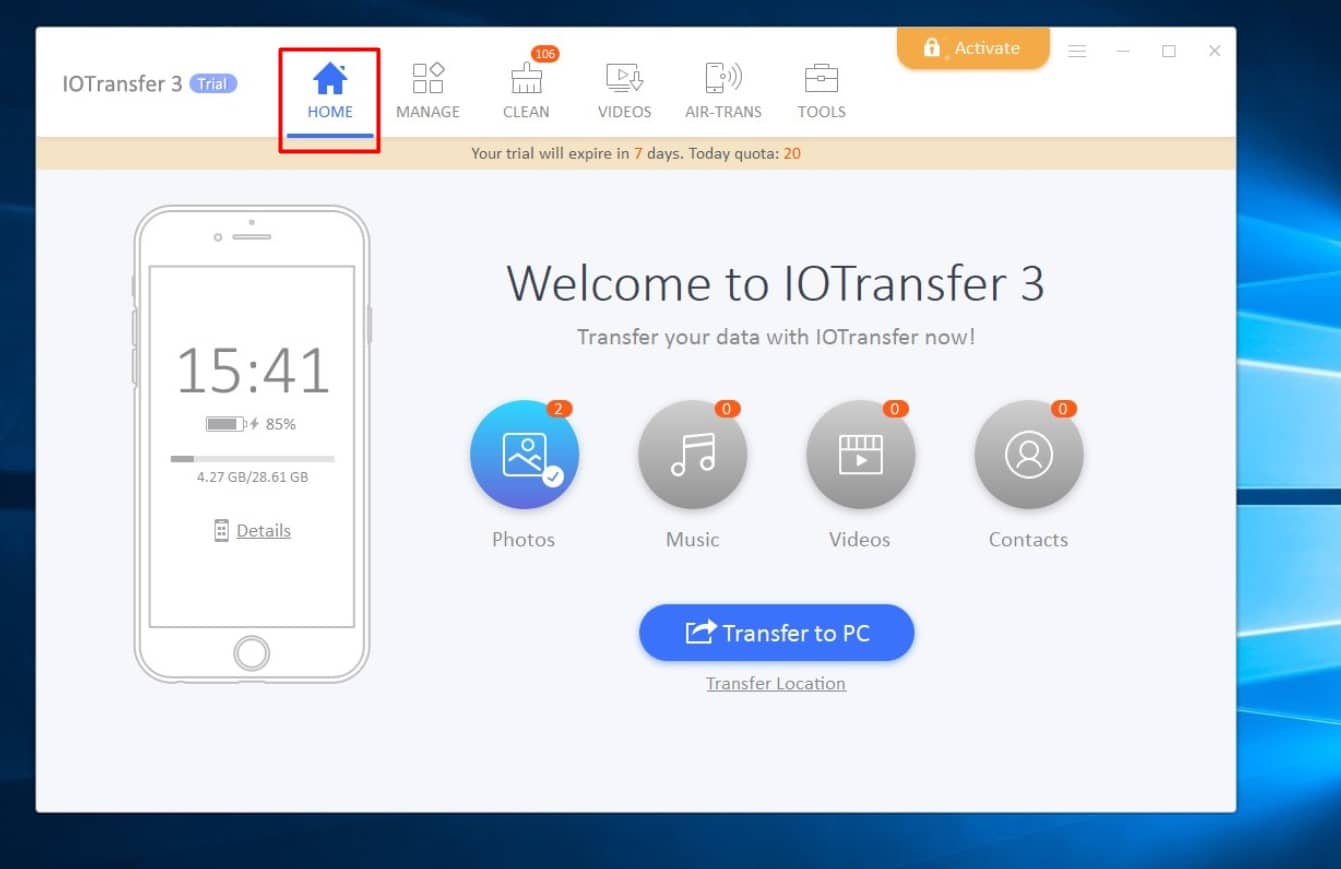Screen dimensions: 1341x869
Task: Click the Transfer to PC button
Action: (x=776, y=633)
